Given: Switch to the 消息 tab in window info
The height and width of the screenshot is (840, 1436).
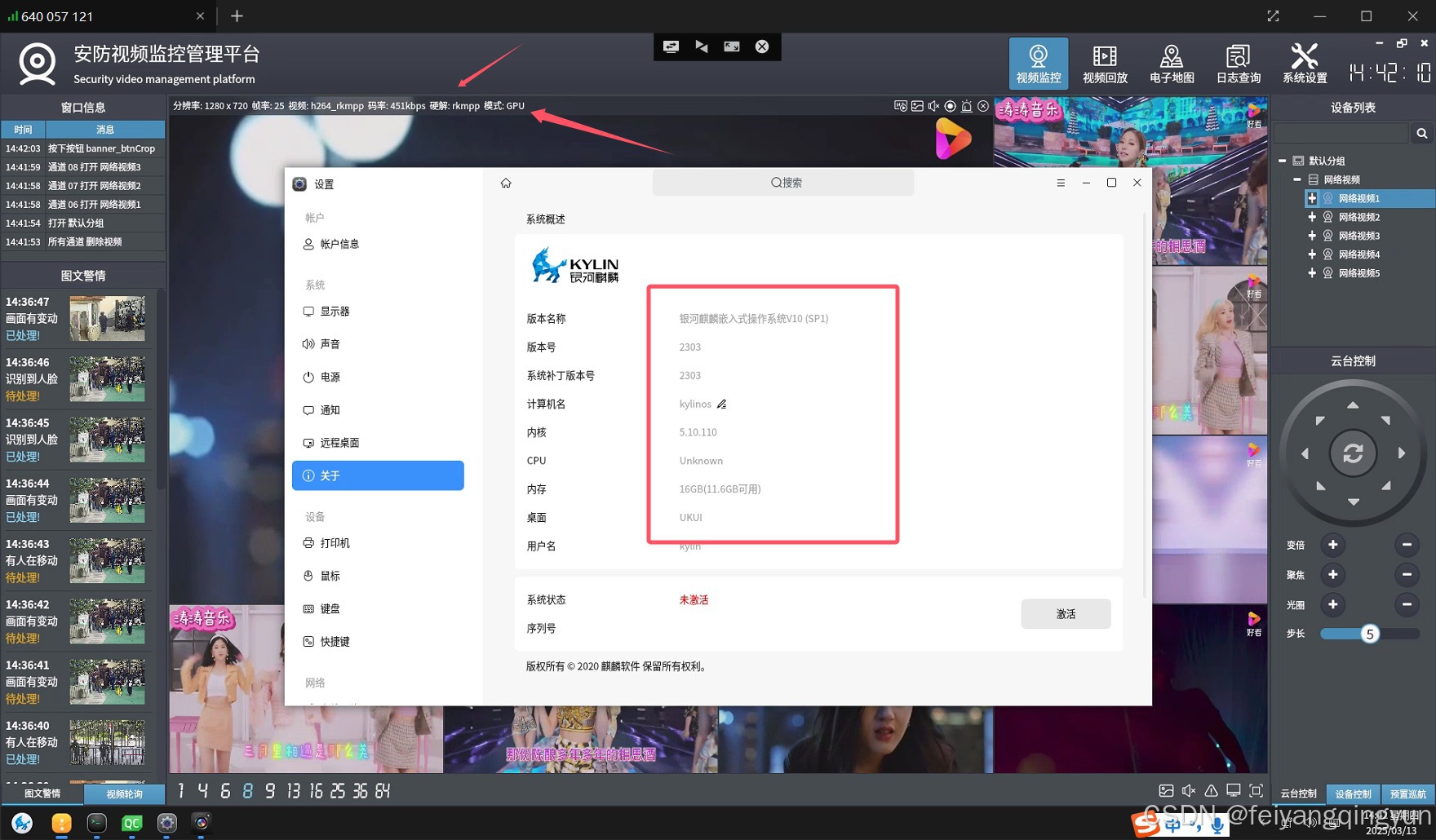Looking at the screenshot, I should 104,129.
